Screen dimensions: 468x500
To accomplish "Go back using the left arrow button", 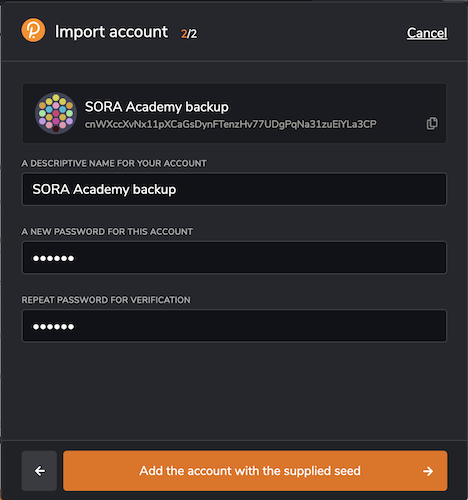I will (39, 471).
